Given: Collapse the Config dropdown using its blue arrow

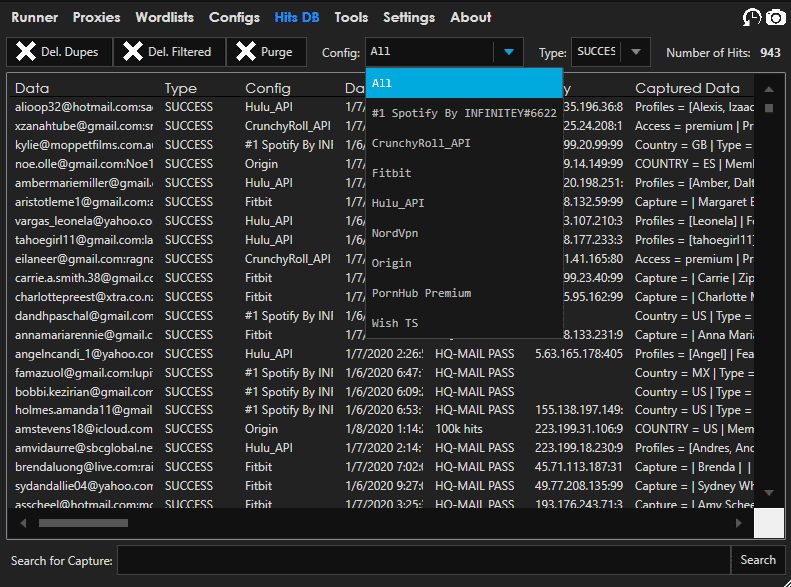Looking at the screenshot, I should point(509,52).
